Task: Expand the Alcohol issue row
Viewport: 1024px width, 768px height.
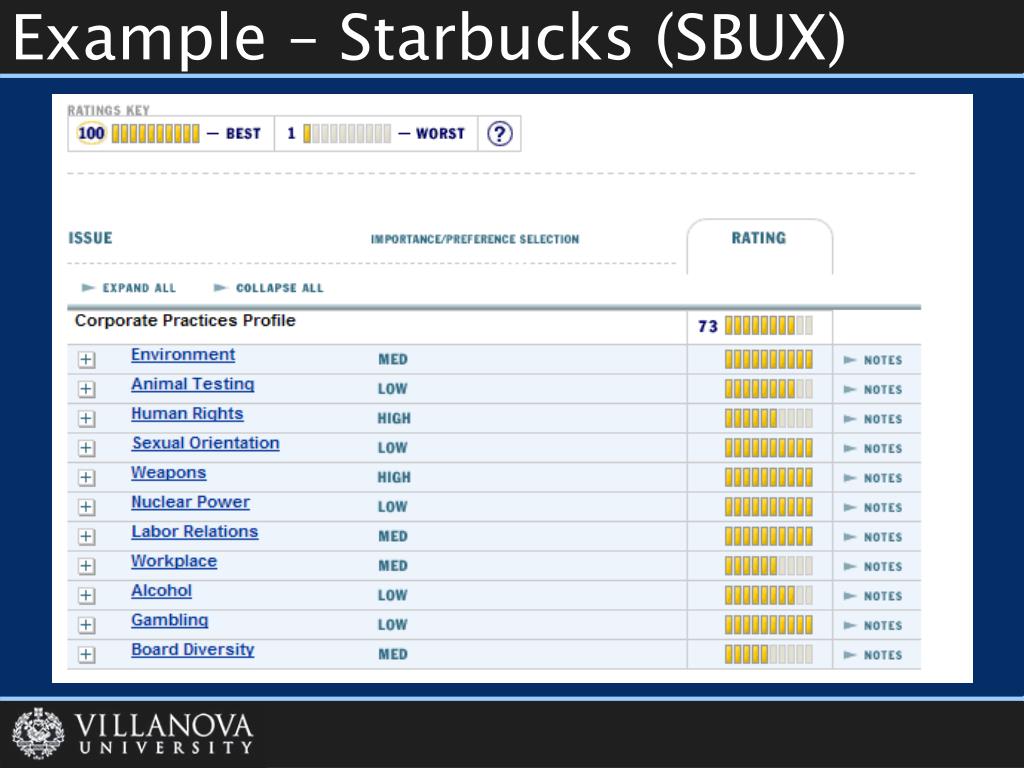Action: [x=86, y=596]
